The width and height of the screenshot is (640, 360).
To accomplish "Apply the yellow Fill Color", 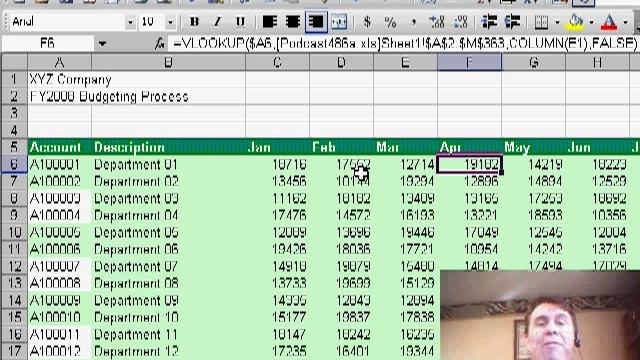I will [x=576, y=22].
